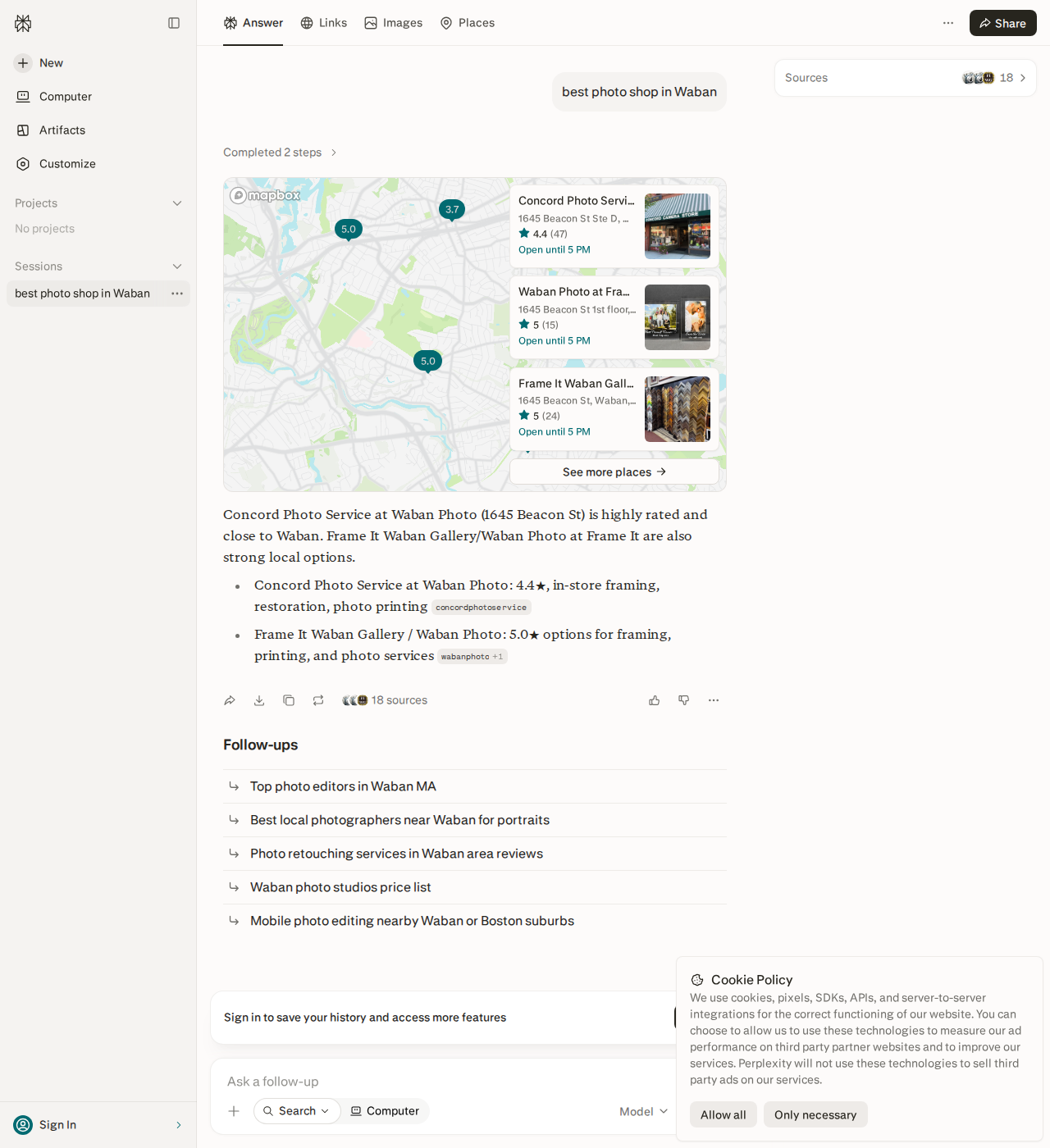The width and height of the screenshot is (1050, 1148).
Task: Open the Model dropdown
Action: click(x=644, y=1111)
